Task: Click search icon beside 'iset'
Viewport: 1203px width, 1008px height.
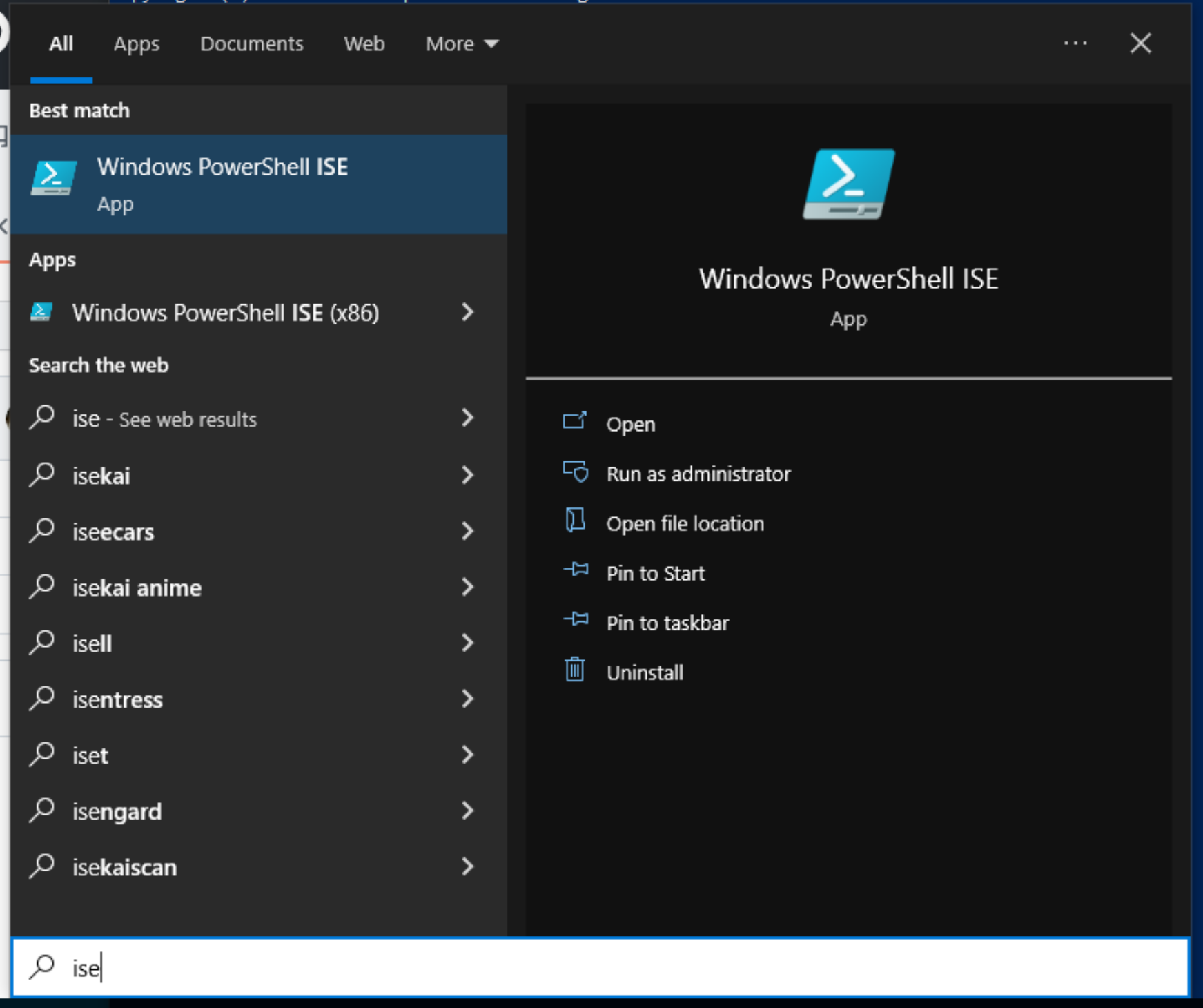Action: pos(42,755)
